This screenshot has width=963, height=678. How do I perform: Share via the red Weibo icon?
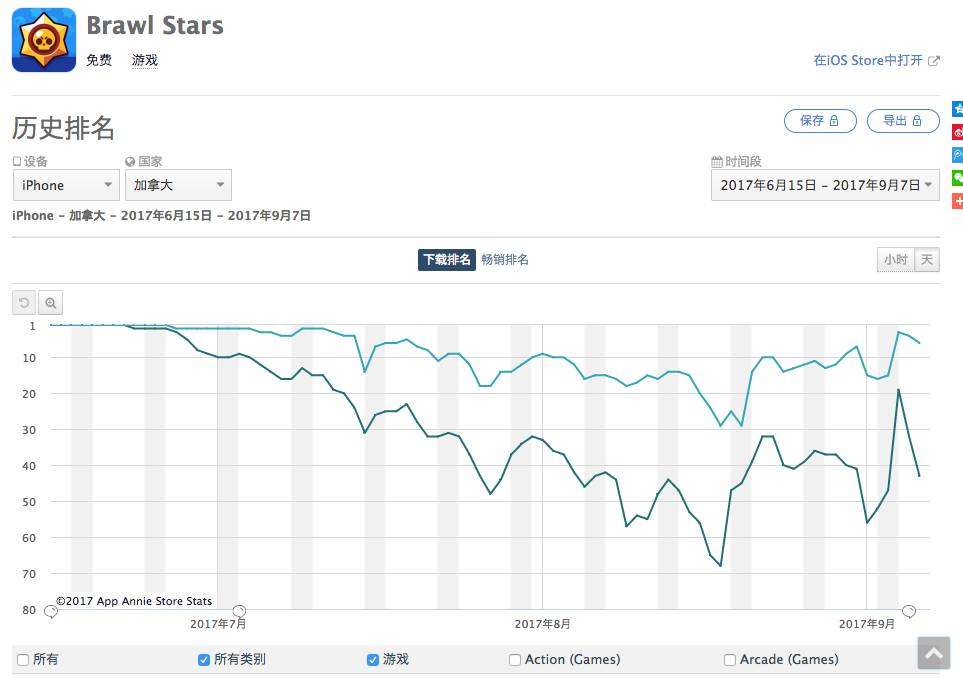(957, 132)
